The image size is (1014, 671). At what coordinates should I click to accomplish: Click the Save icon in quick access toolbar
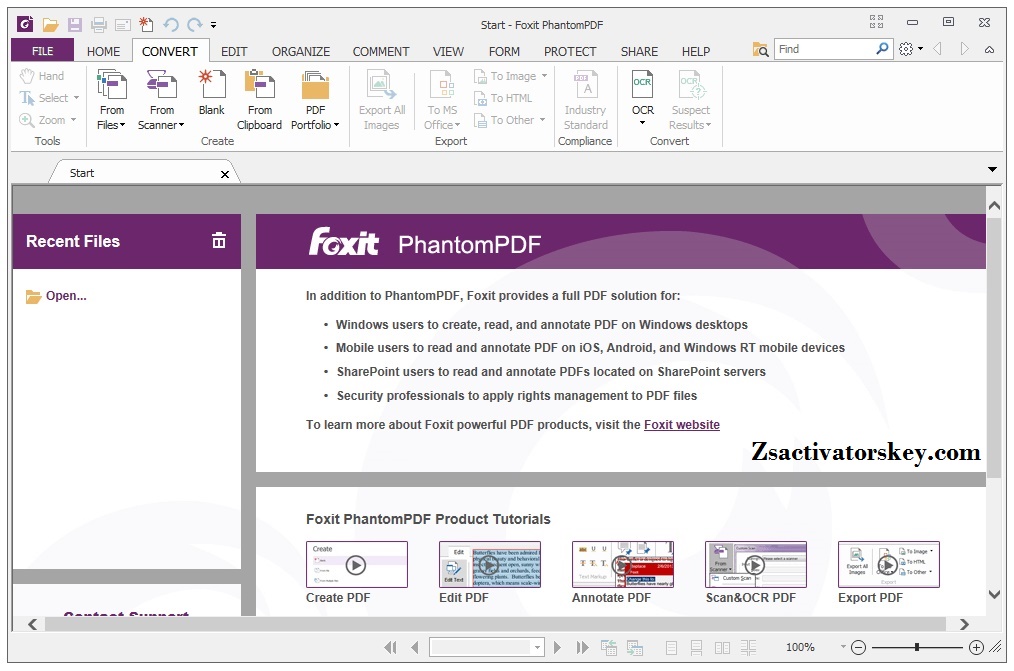point(75,25)
